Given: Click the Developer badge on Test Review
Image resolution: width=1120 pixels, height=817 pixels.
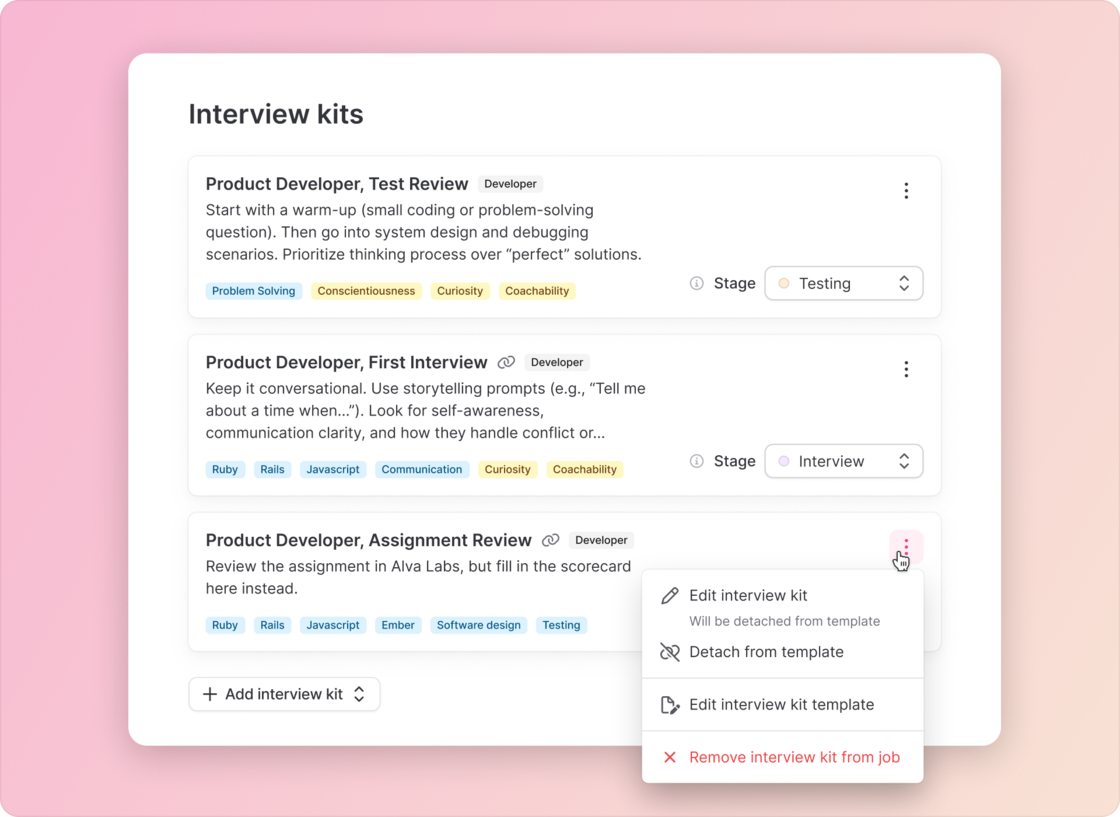Looking at the screenshot, I should [x=510, y=184].
